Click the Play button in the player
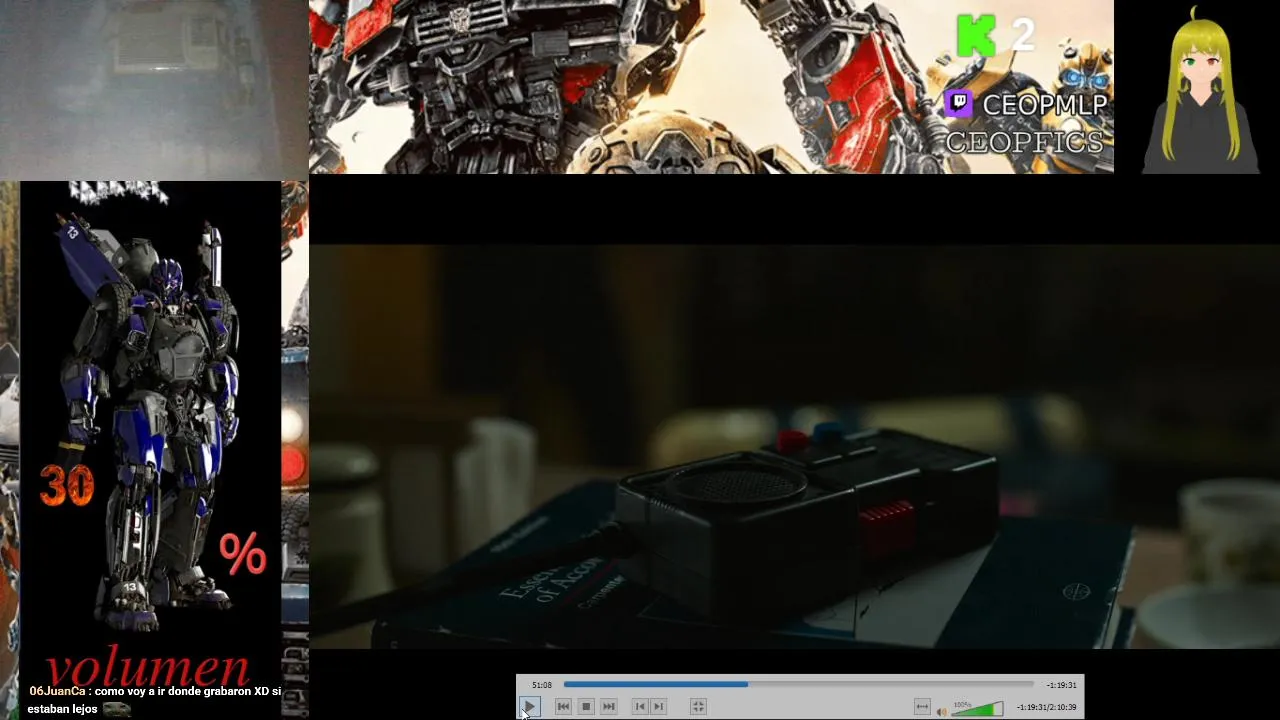The height and width of the screenshot is (720, 1280). point(530,706)
